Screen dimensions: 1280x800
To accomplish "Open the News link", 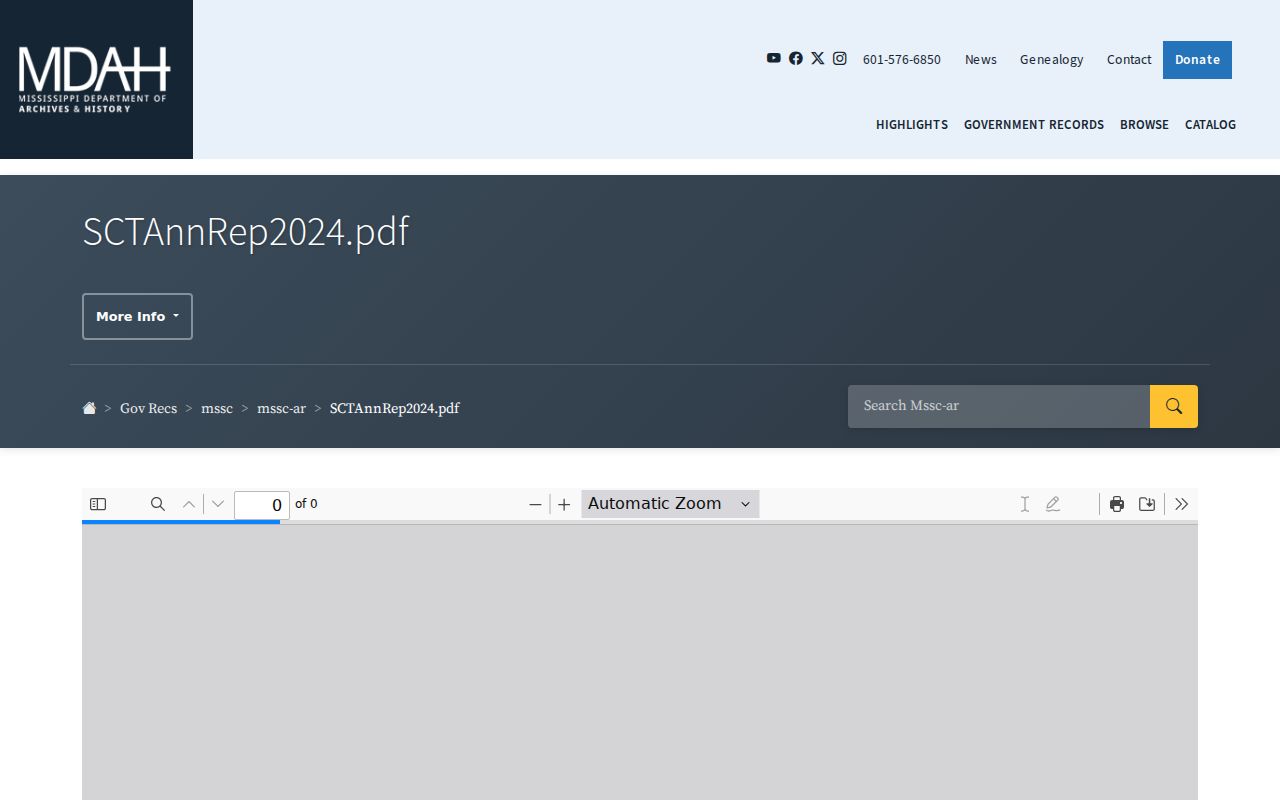I will tap(981, 59).
